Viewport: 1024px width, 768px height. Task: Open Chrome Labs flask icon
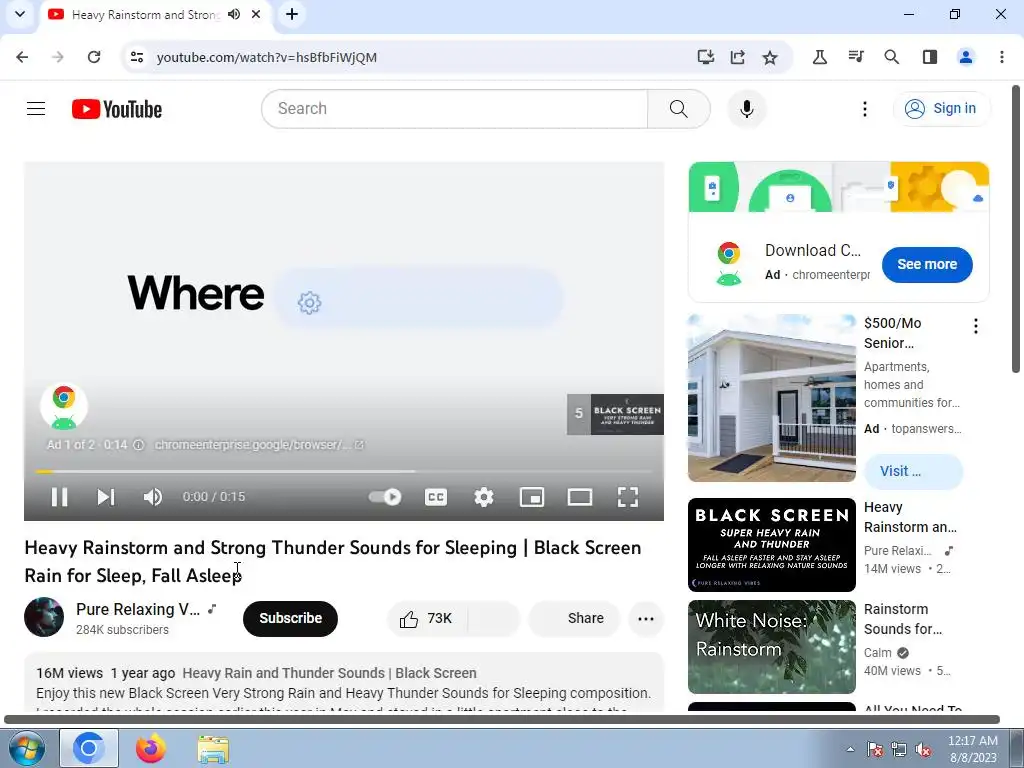tap(820, 57)
